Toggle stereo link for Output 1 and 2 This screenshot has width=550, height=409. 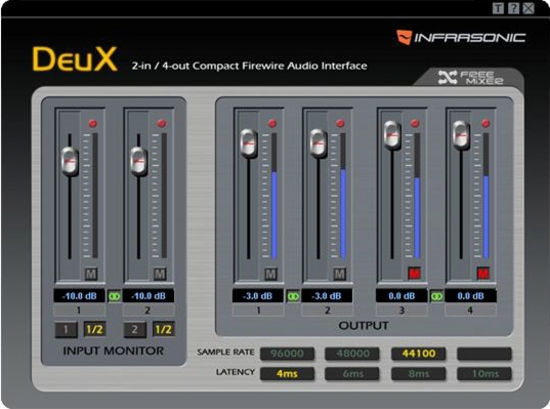coord(293,296)
